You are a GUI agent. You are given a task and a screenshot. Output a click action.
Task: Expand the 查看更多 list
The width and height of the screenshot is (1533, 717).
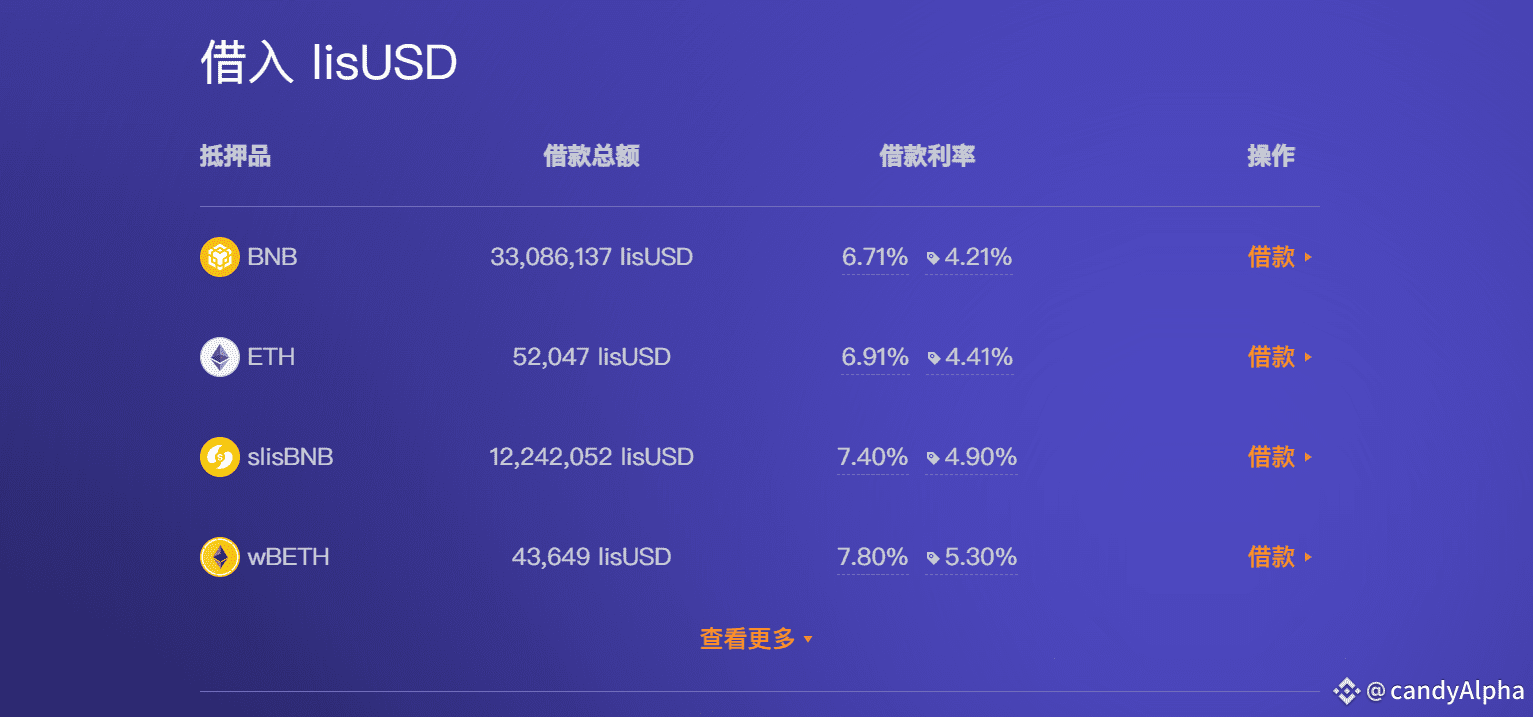756,638
